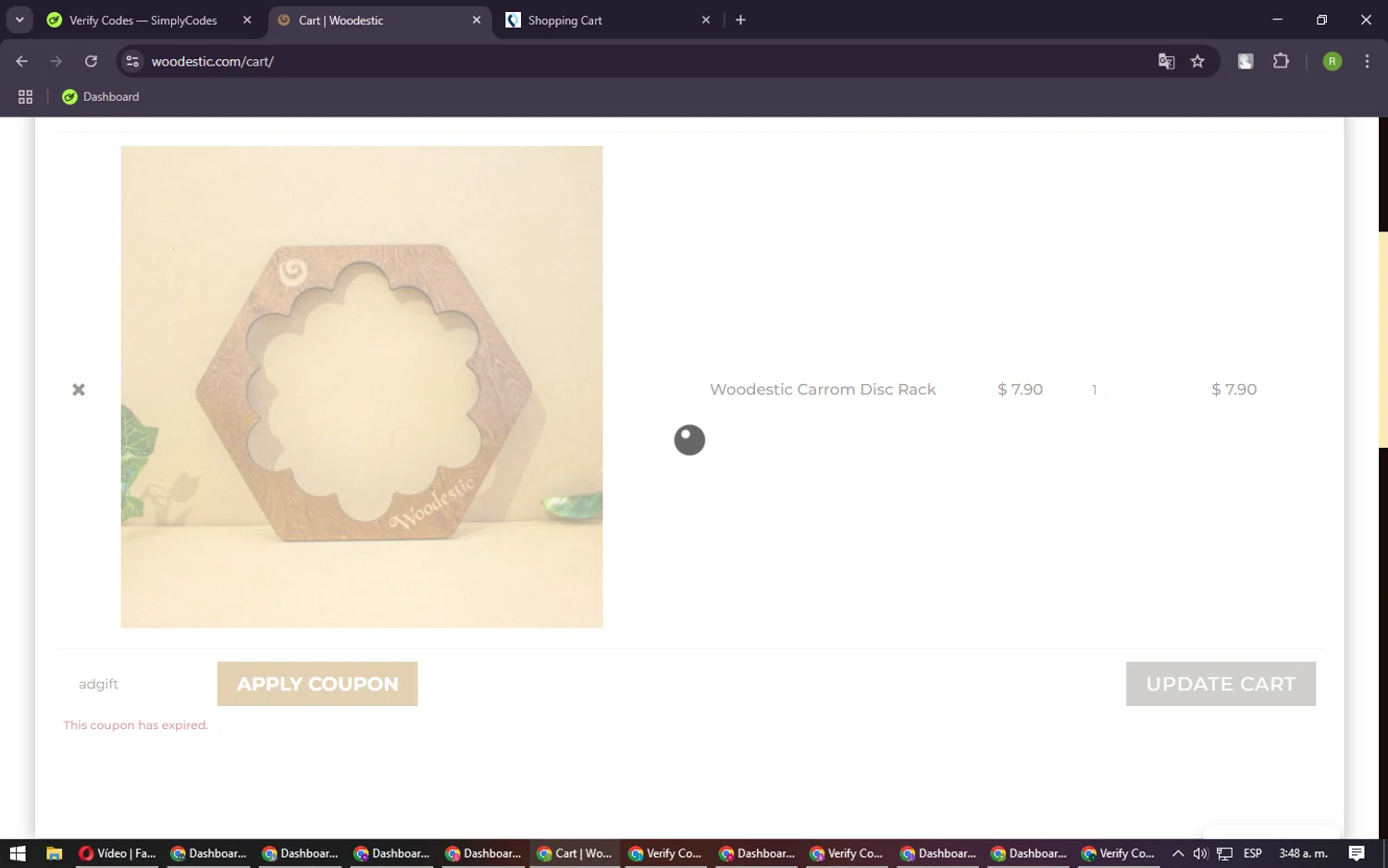1388x868 pixels.
Task: Open network settings tray icon
Action: point(1224,853)
